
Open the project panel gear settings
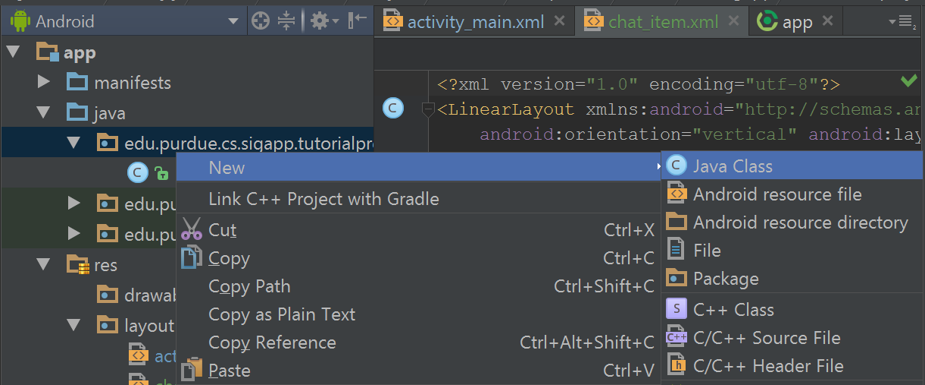324,22
